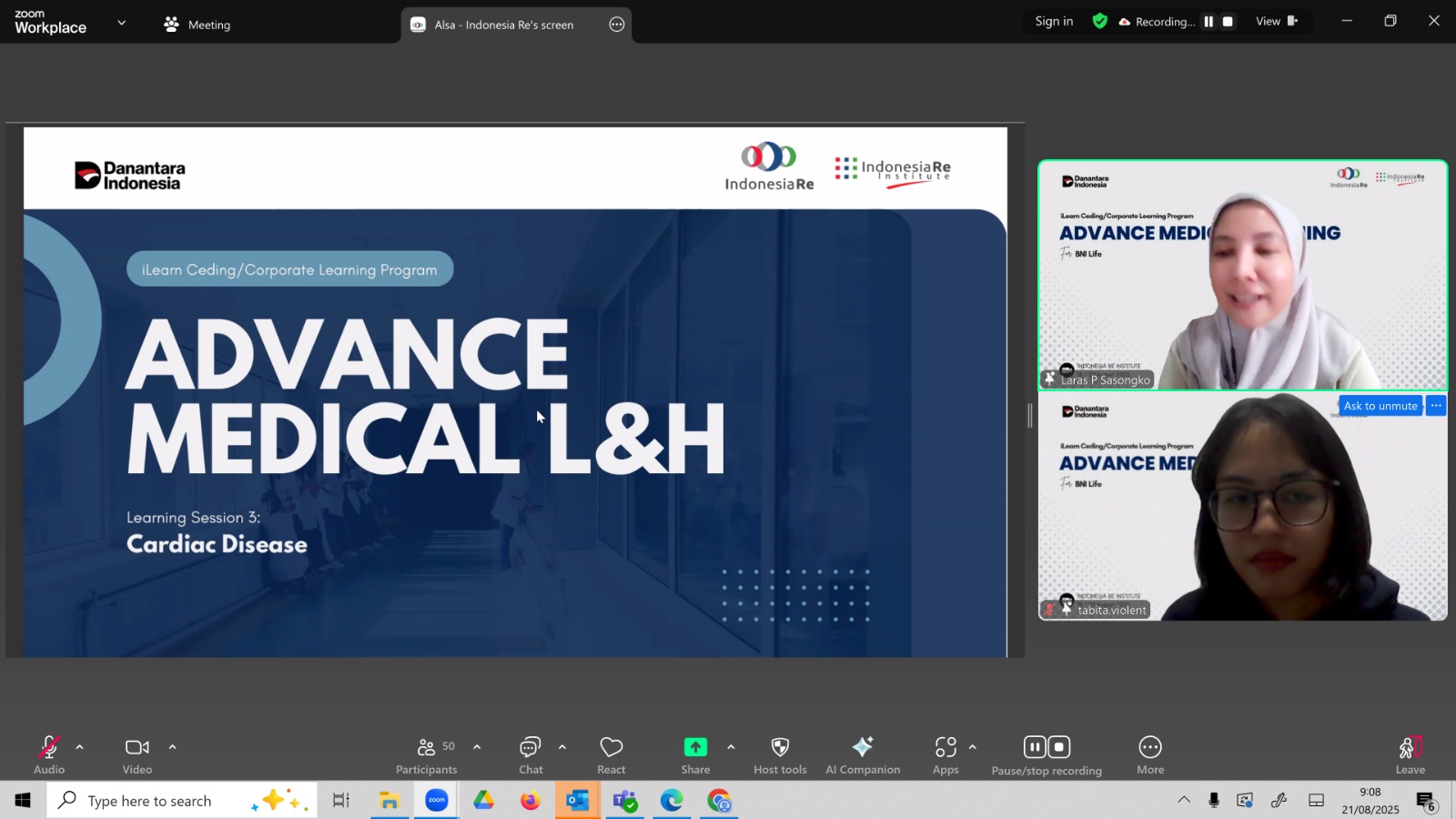This screenshot has height=819, width=1456.
Task: Pause the recording in top bar
Action: (1208, 22)
